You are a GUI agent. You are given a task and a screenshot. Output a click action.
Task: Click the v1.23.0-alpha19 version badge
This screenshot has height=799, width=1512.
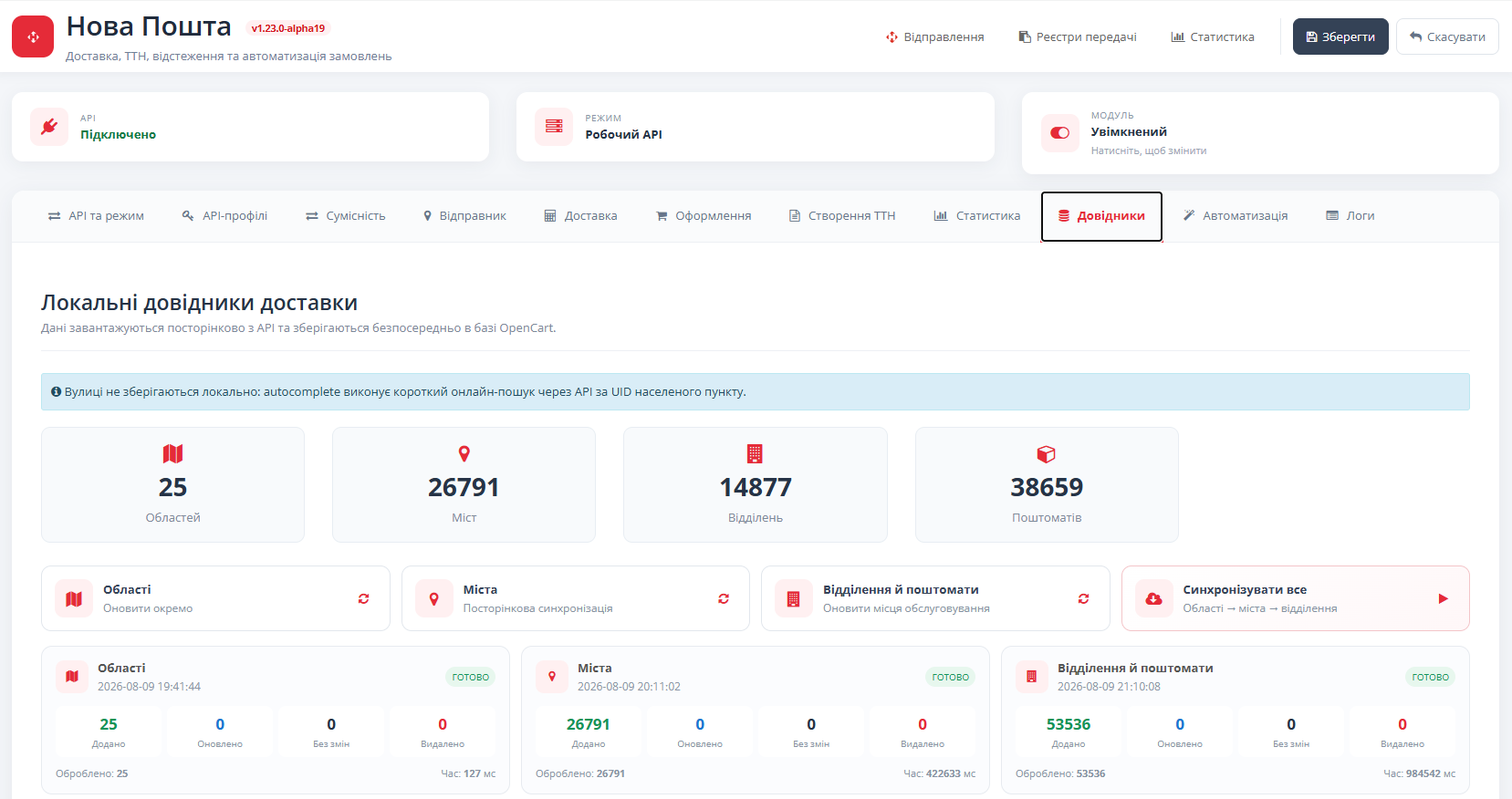pos(288,28)
